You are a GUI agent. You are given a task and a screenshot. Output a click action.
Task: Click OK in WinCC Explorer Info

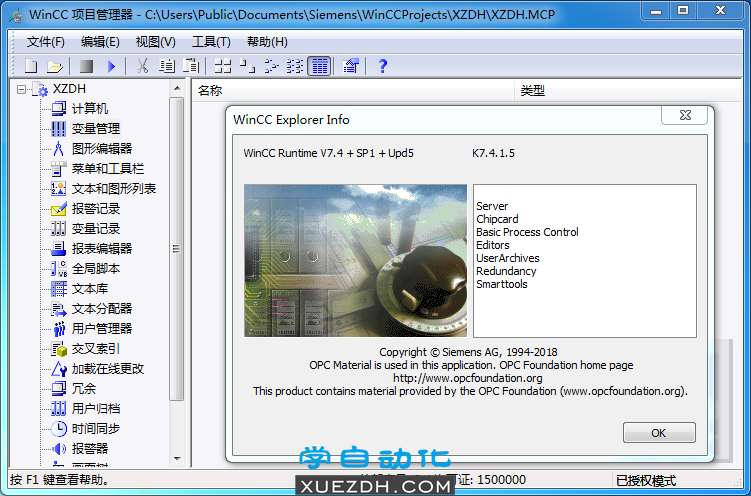[659, 433]
